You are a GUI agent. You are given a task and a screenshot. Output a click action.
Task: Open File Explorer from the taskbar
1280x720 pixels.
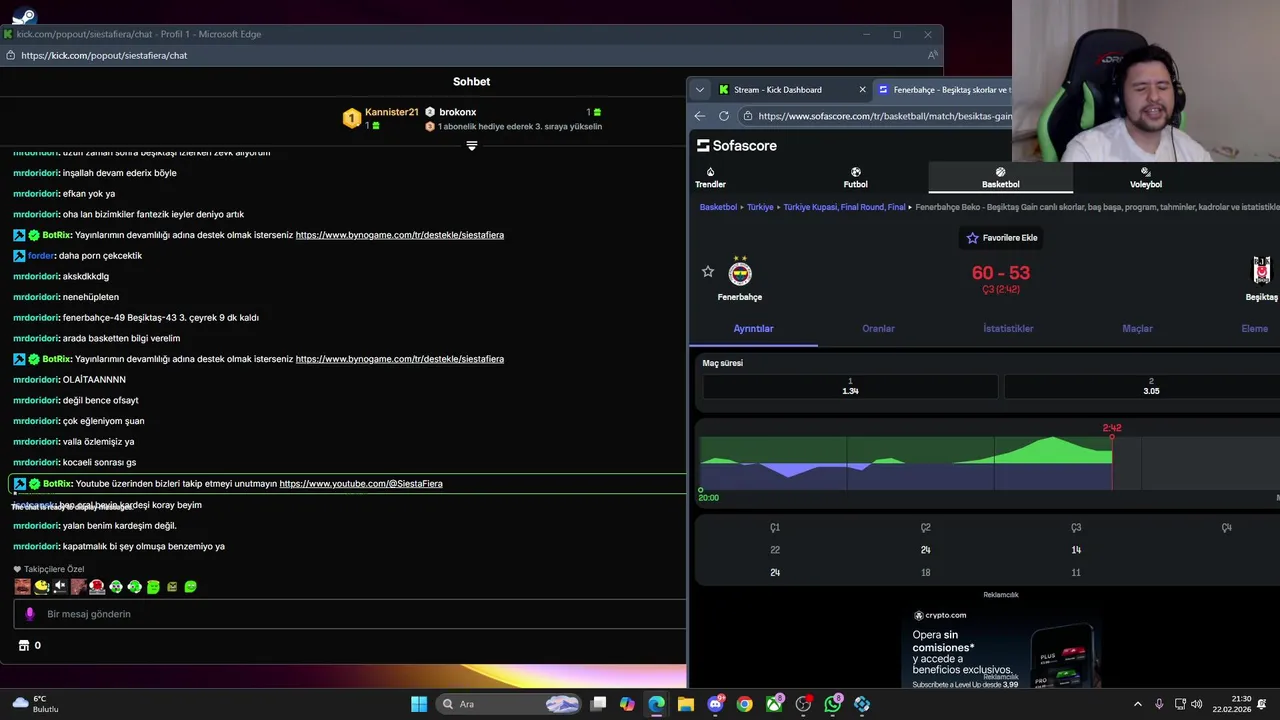[686, 704]
